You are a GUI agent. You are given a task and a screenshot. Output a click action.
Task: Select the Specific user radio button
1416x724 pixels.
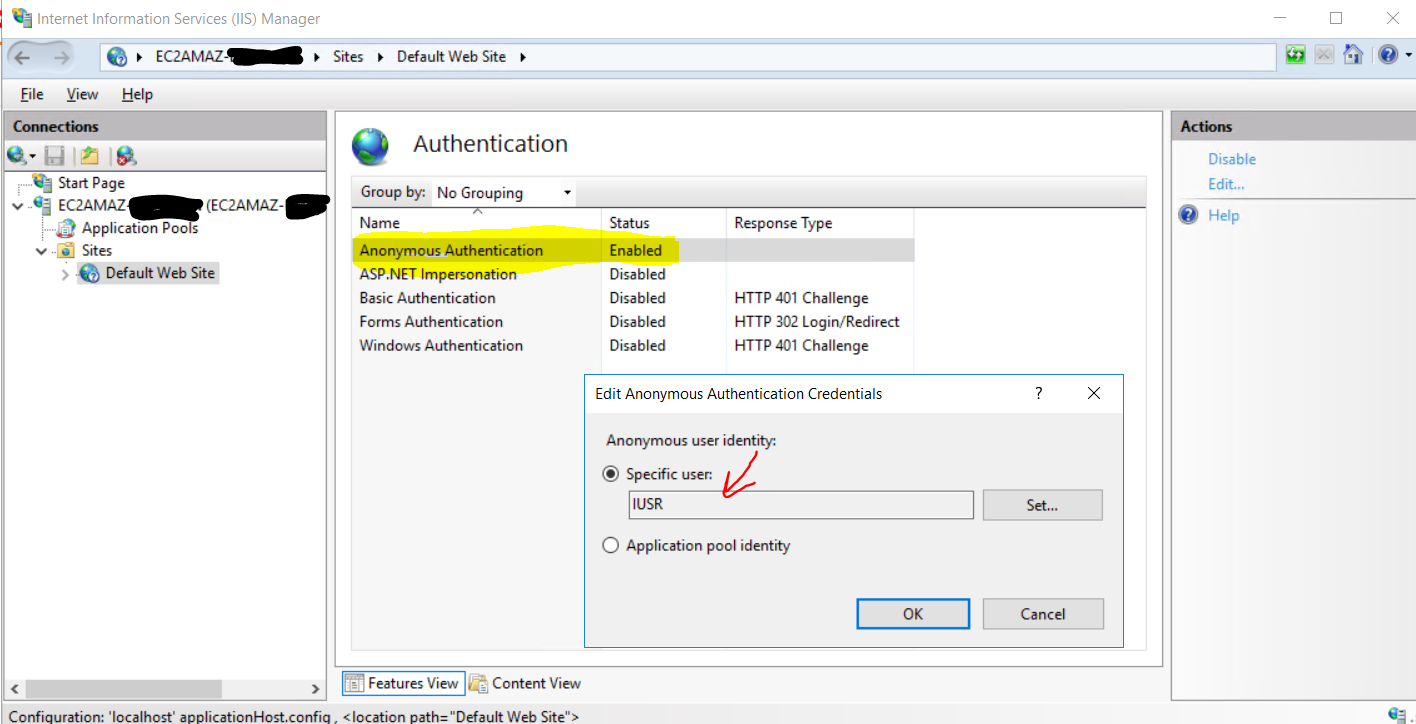(611, 474)
